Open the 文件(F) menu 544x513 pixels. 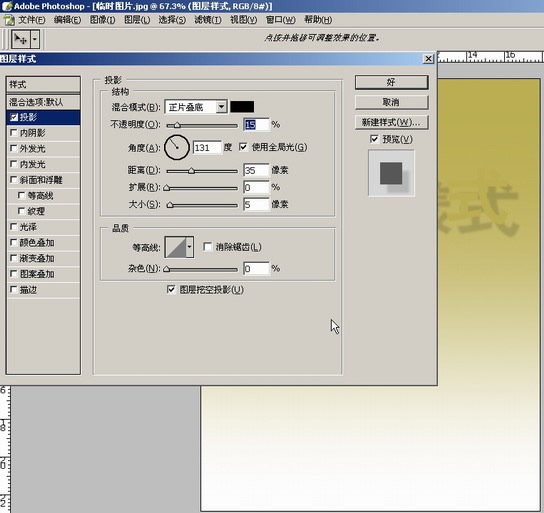pos(32,20)
